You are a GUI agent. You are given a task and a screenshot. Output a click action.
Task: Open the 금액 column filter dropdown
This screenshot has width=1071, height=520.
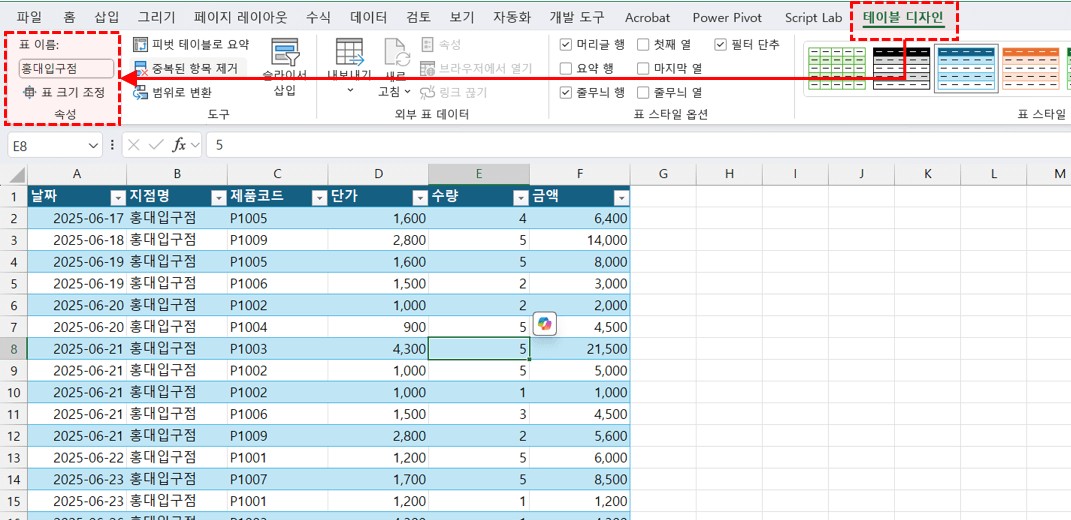[620, 197]
